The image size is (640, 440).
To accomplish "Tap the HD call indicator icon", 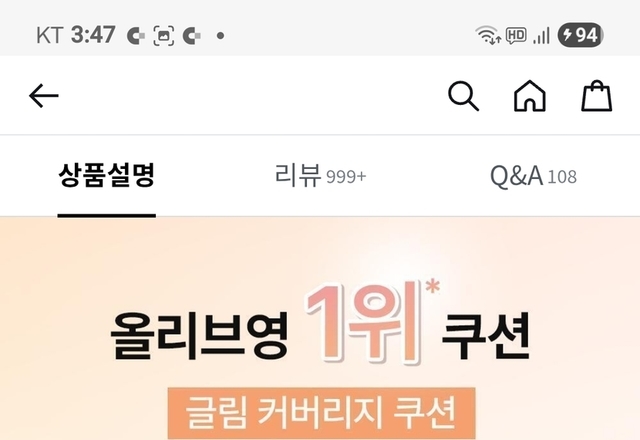I will [516, 35].
